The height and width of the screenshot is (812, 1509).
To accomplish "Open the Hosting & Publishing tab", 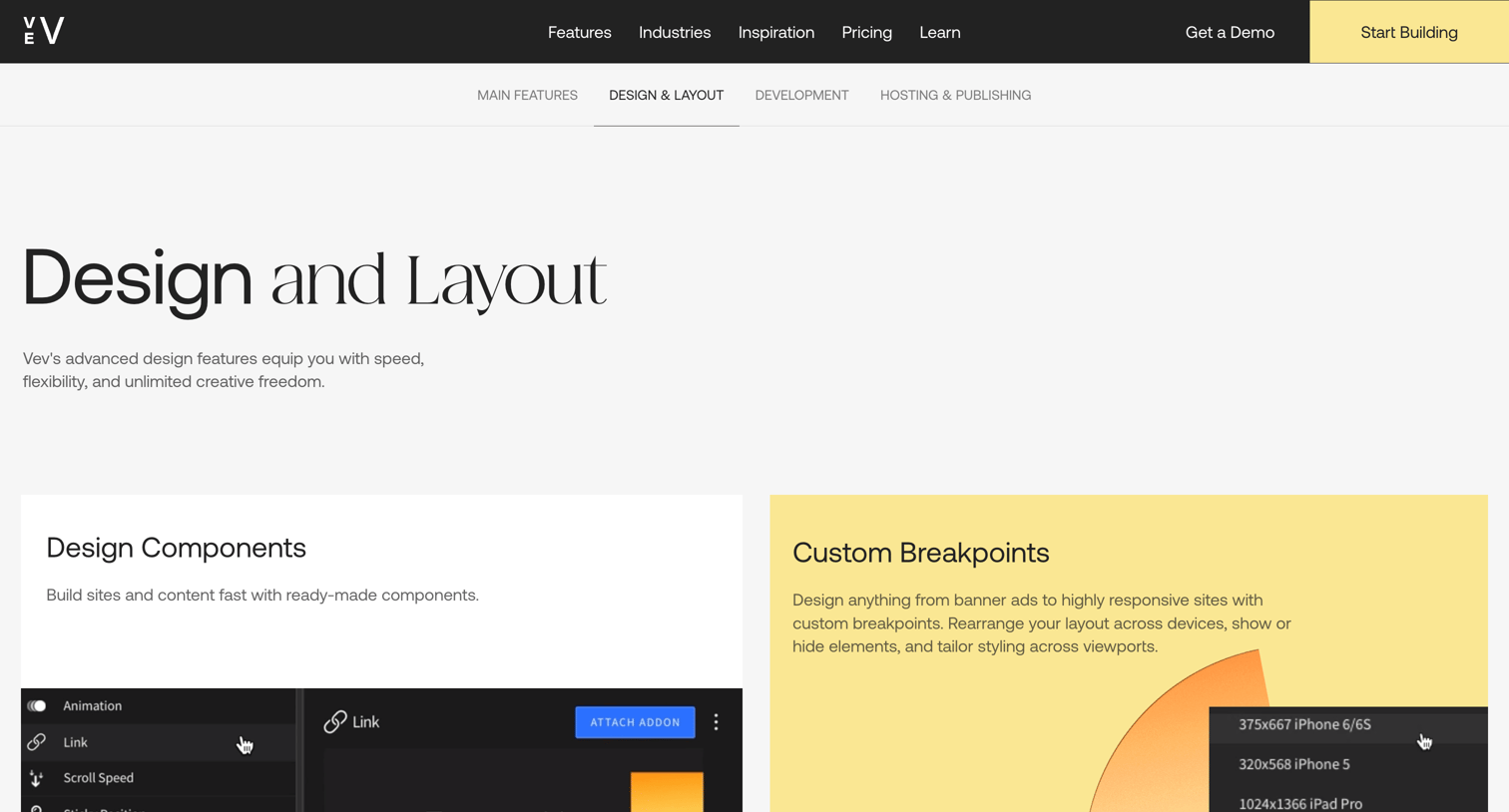I will (x=955, y=95).
